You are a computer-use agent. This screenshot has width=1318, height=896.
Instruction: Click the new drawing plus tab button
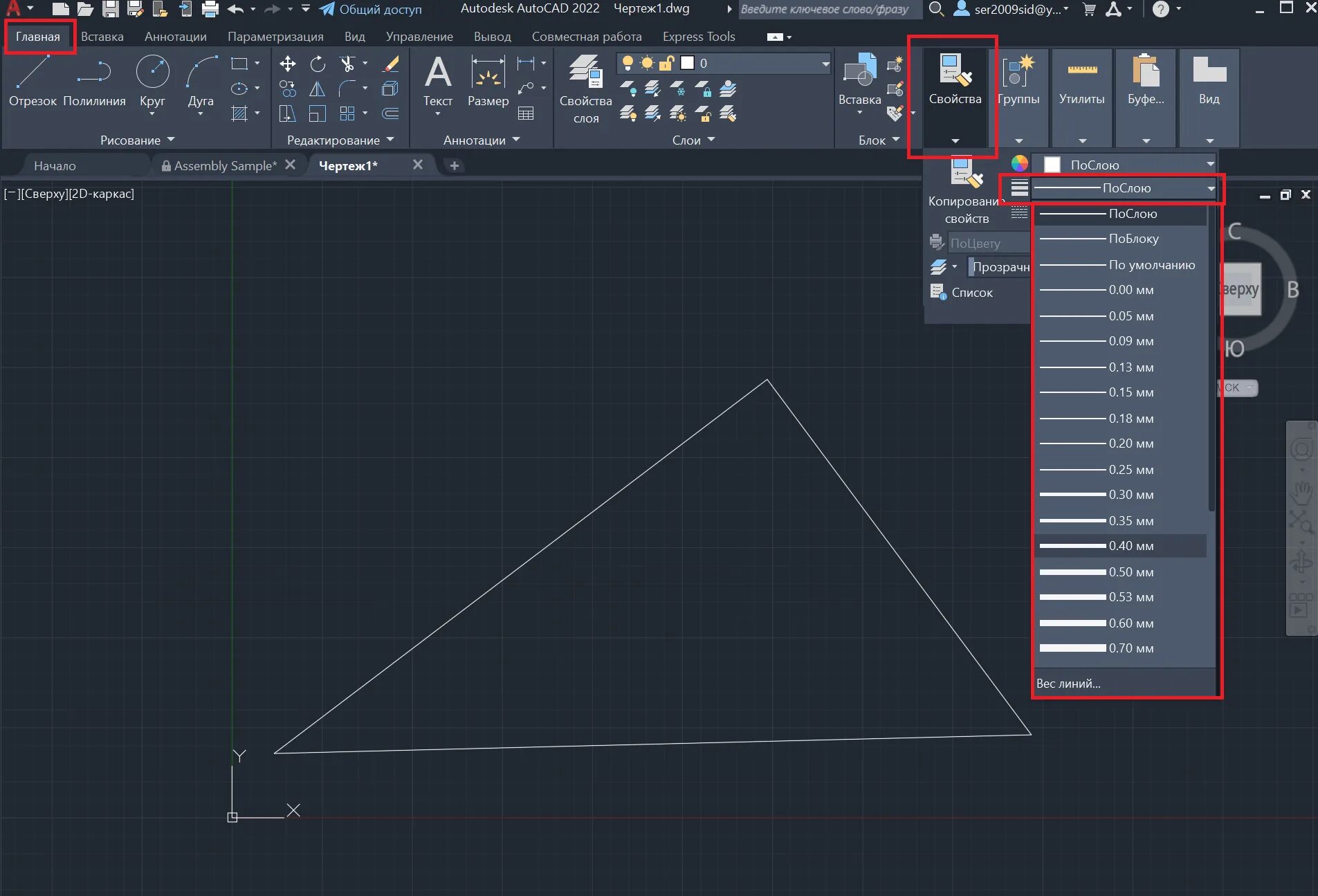tap(454, 165)
